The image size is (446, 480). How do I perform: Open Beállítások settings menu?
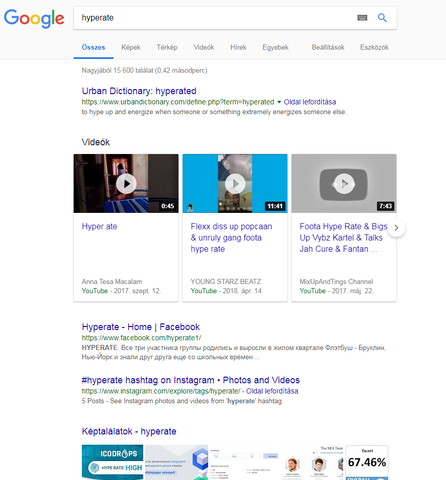(x=328, y=47)
